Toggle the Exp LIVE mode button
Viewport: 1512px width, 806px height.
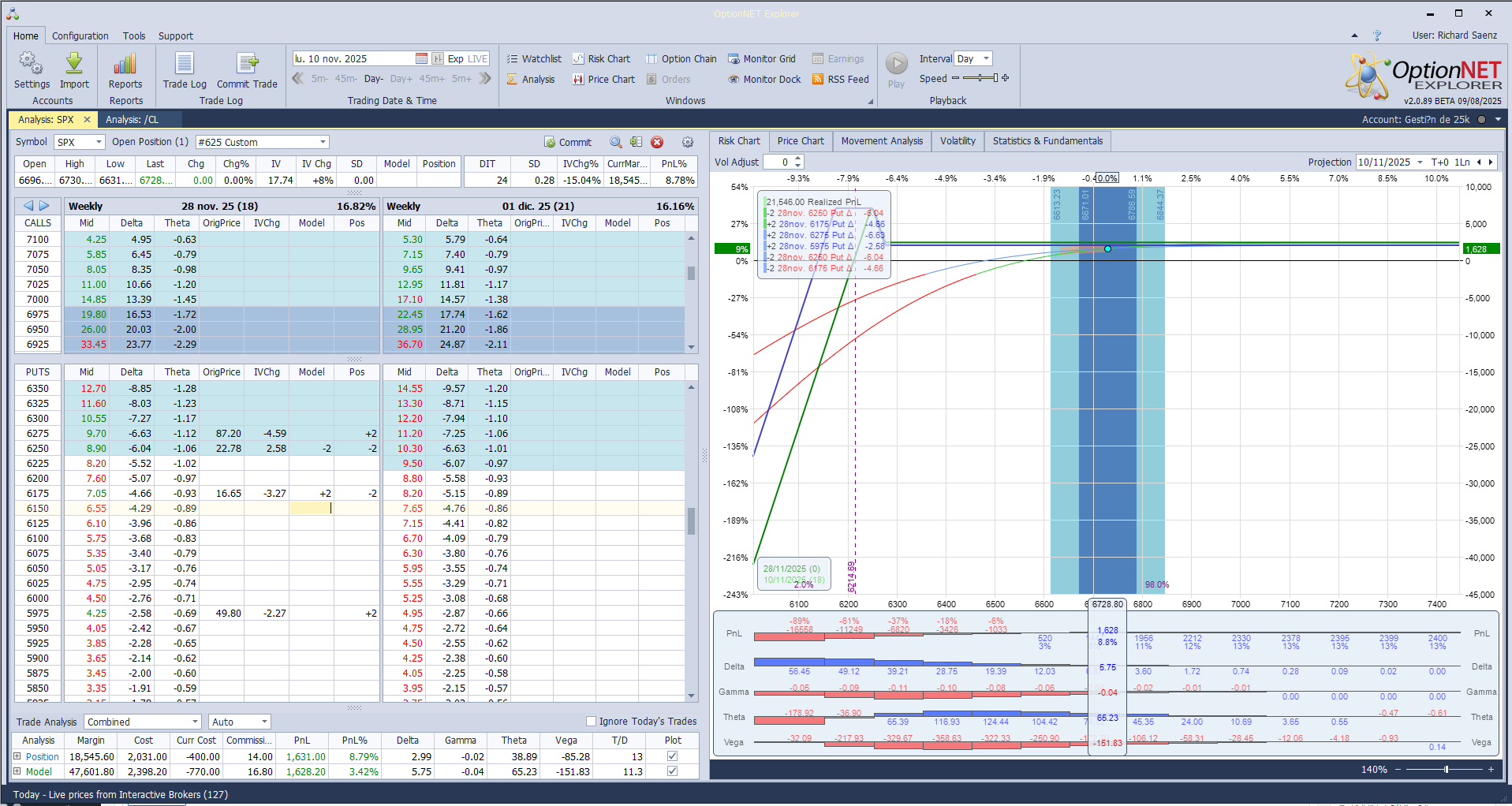(x=467, y=58)
